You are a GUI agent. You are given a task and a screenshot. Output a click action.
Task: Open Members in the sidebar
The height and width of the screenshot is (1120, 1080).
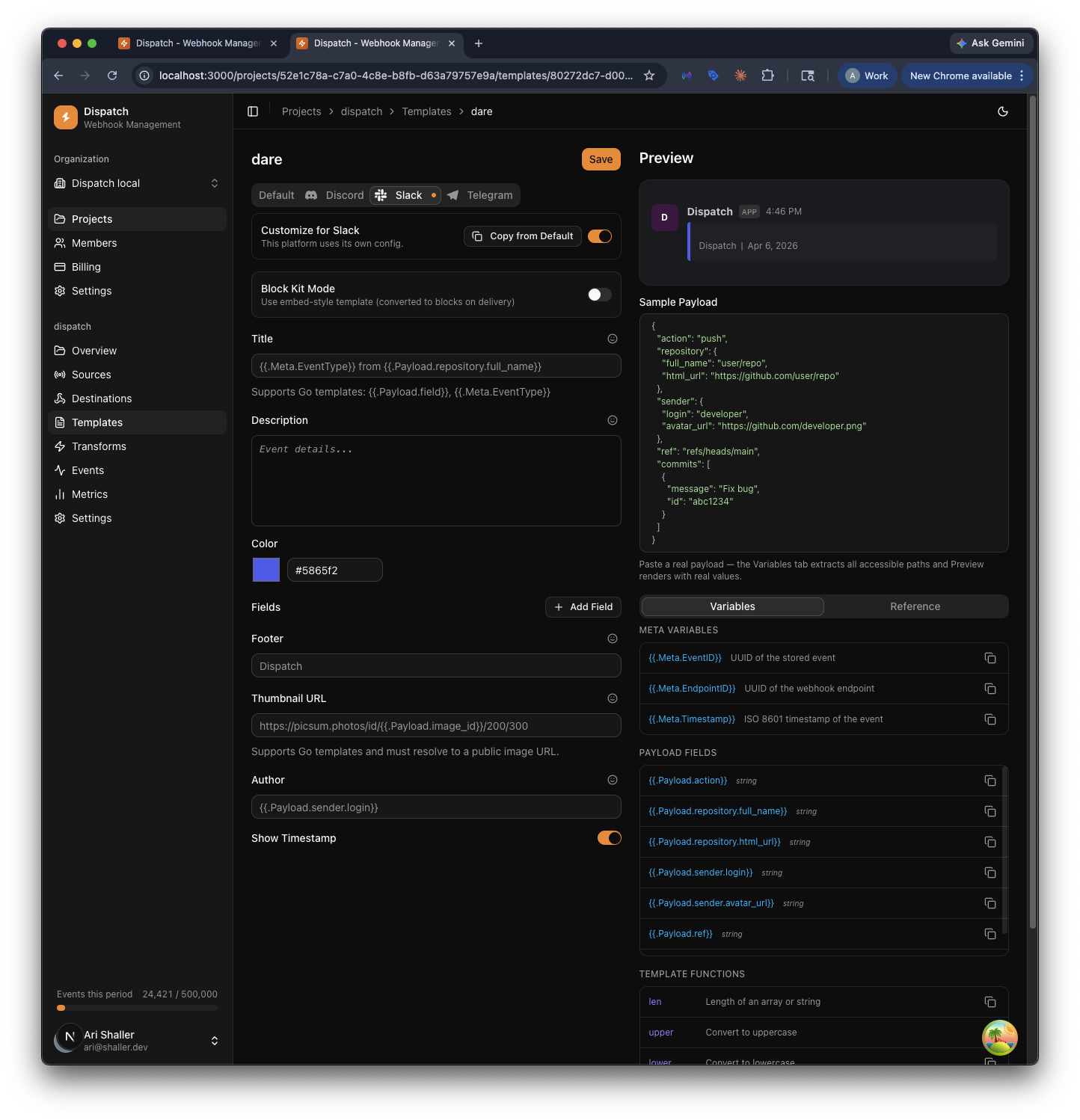(x=138, y=243)
